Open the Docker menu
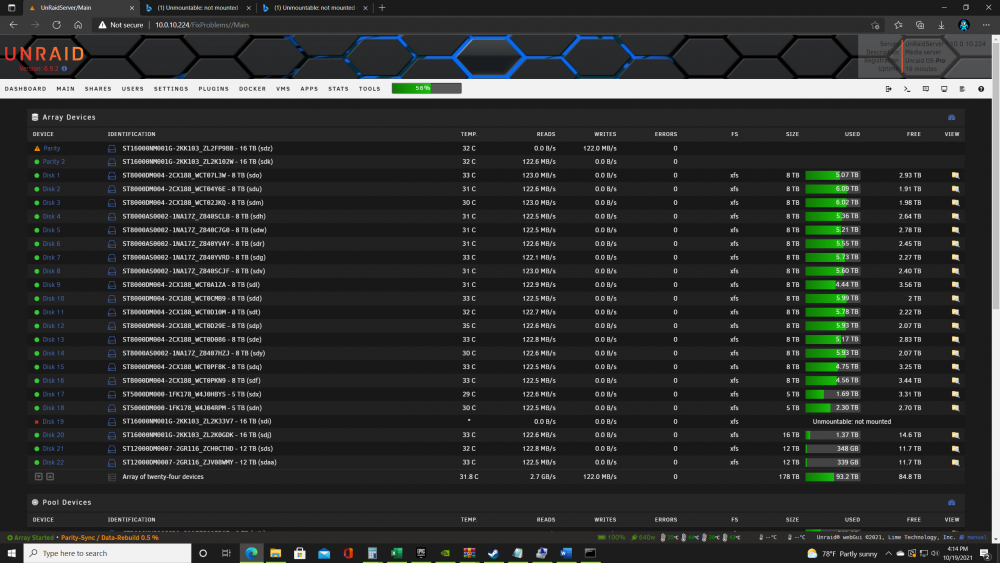This screenshot has width=1000, height=563. [x=253, y=89]
